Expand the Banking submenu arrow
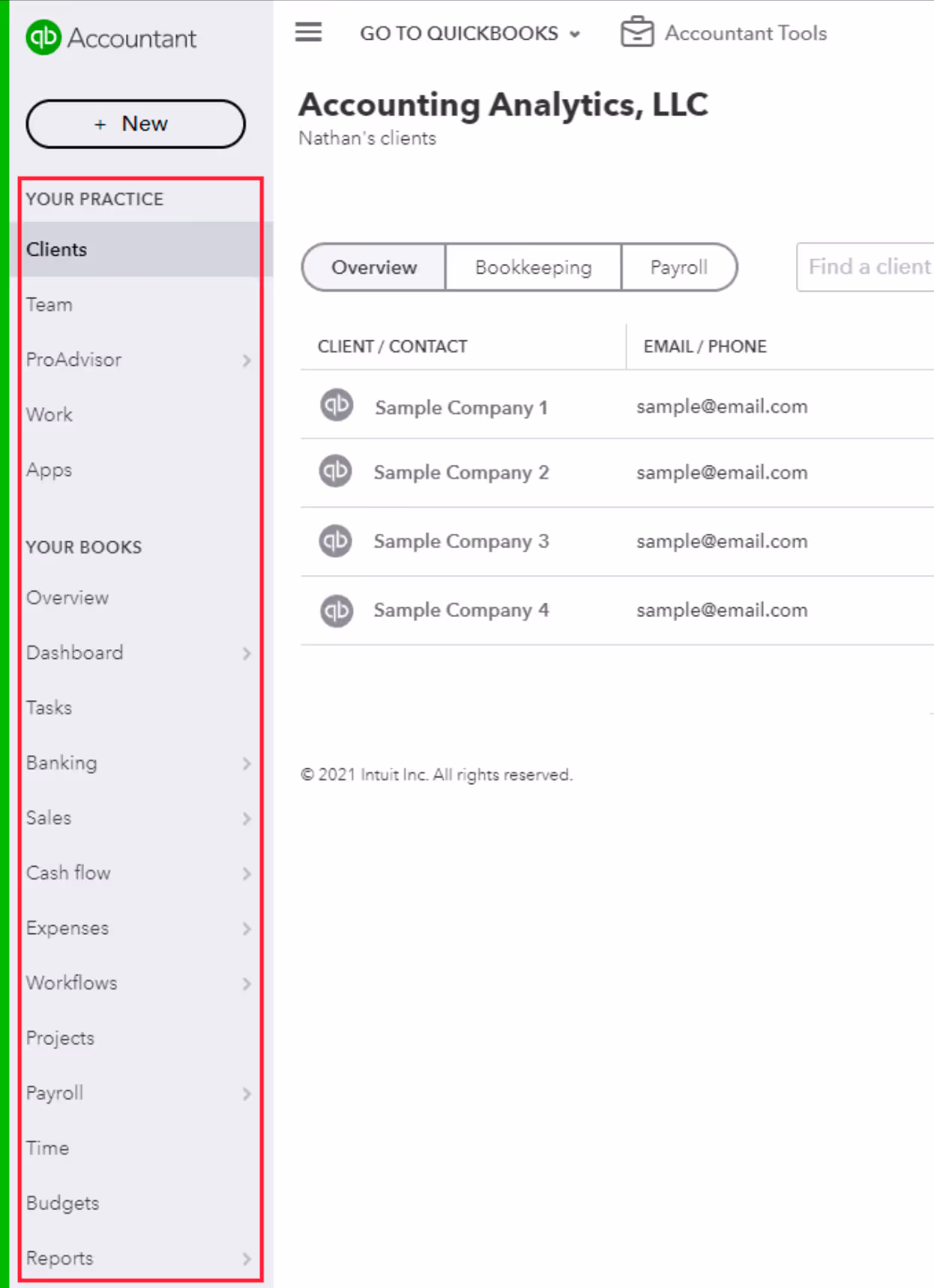 (x=247, y=764)
